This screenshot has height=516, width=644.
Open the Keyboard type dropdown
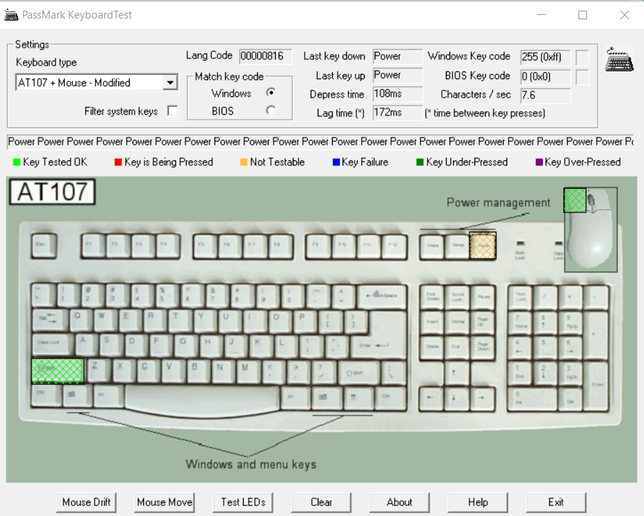[x=170, y=83]
